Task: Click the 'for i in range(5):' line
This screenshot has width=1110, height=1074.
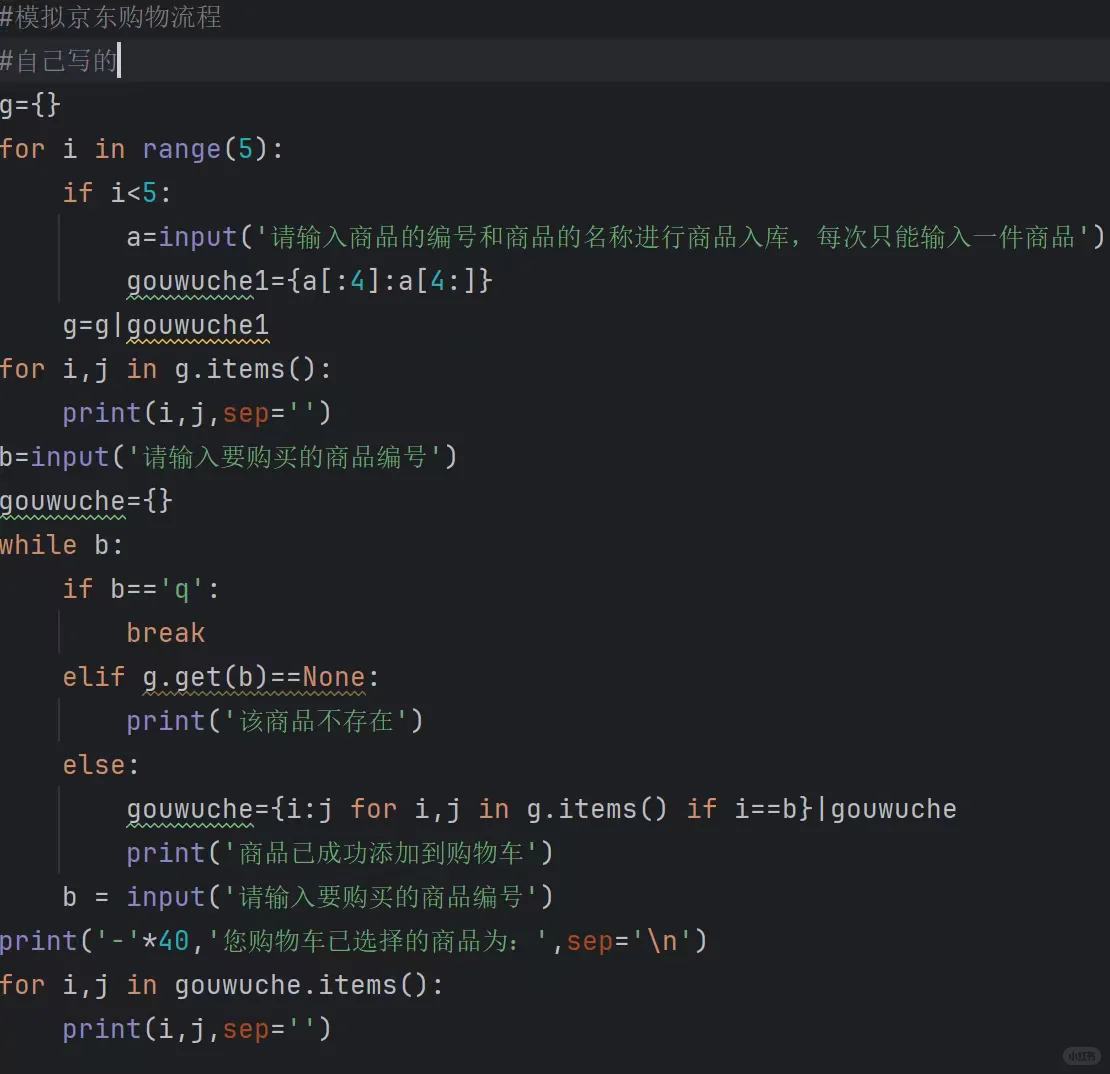Action: (x=142, y=149)
